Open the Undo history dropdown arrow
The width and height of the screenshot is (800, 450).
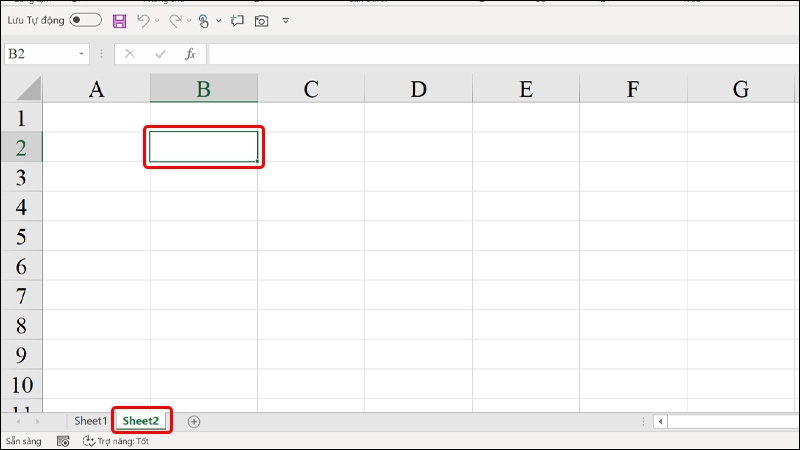point(157,21)
